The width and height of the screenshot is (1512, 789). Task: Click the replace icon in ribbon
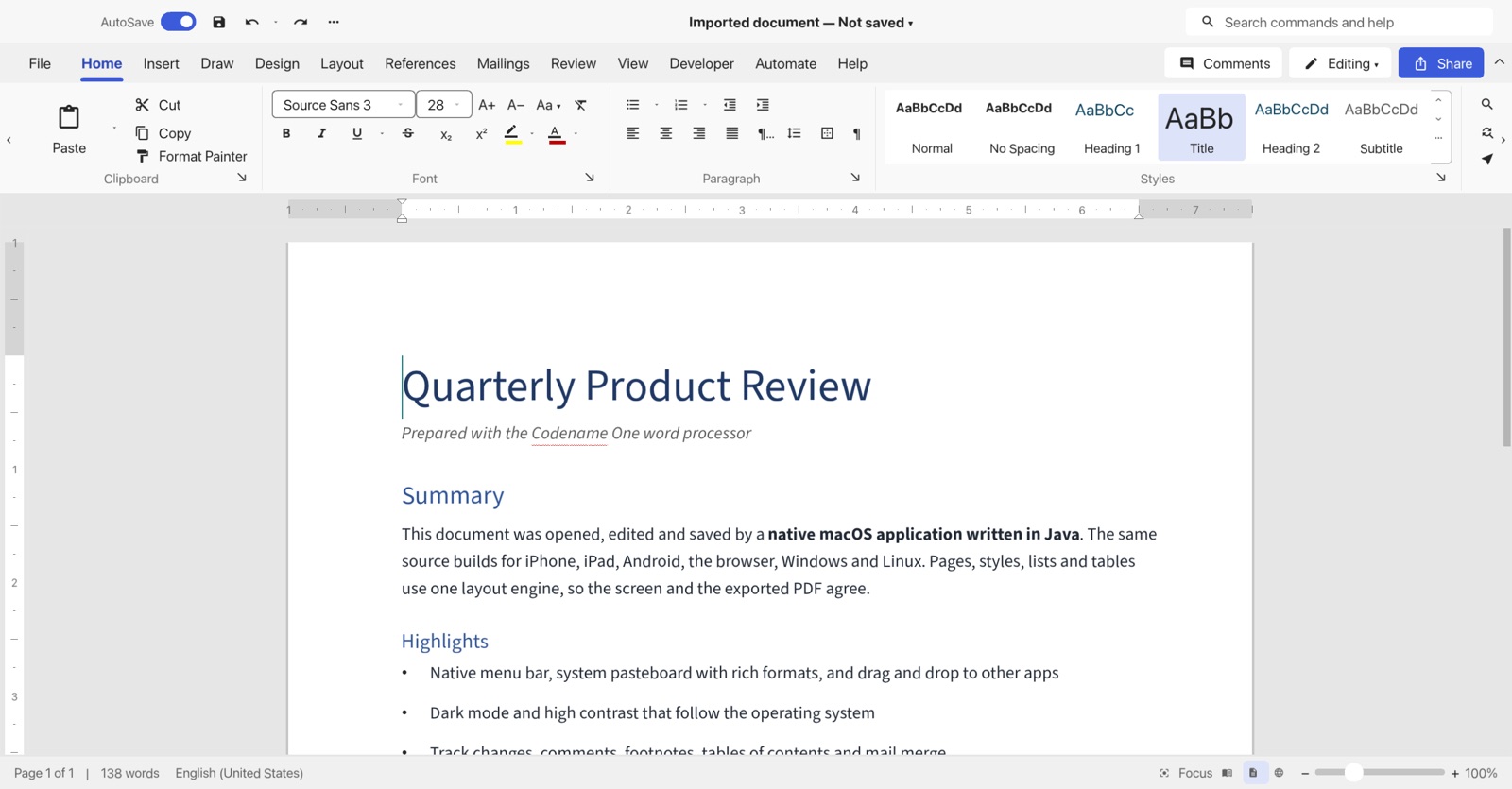[x=1487, y=133]
